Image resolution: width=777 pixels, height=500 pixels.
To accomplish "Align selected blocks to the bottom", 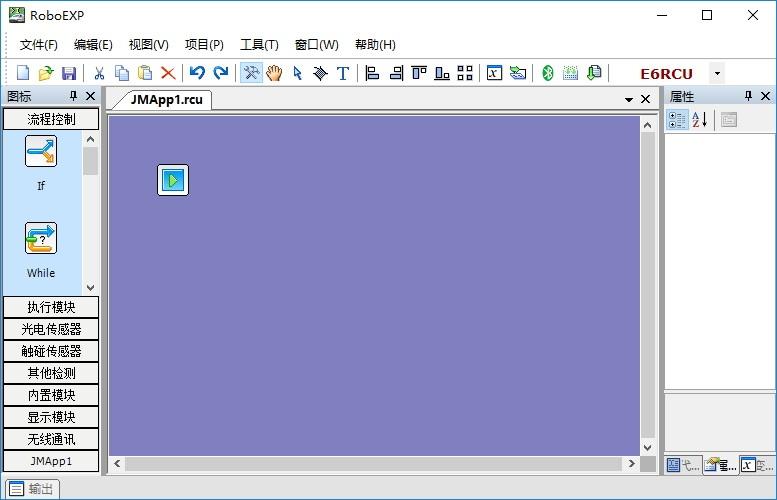I will (442, 73).
